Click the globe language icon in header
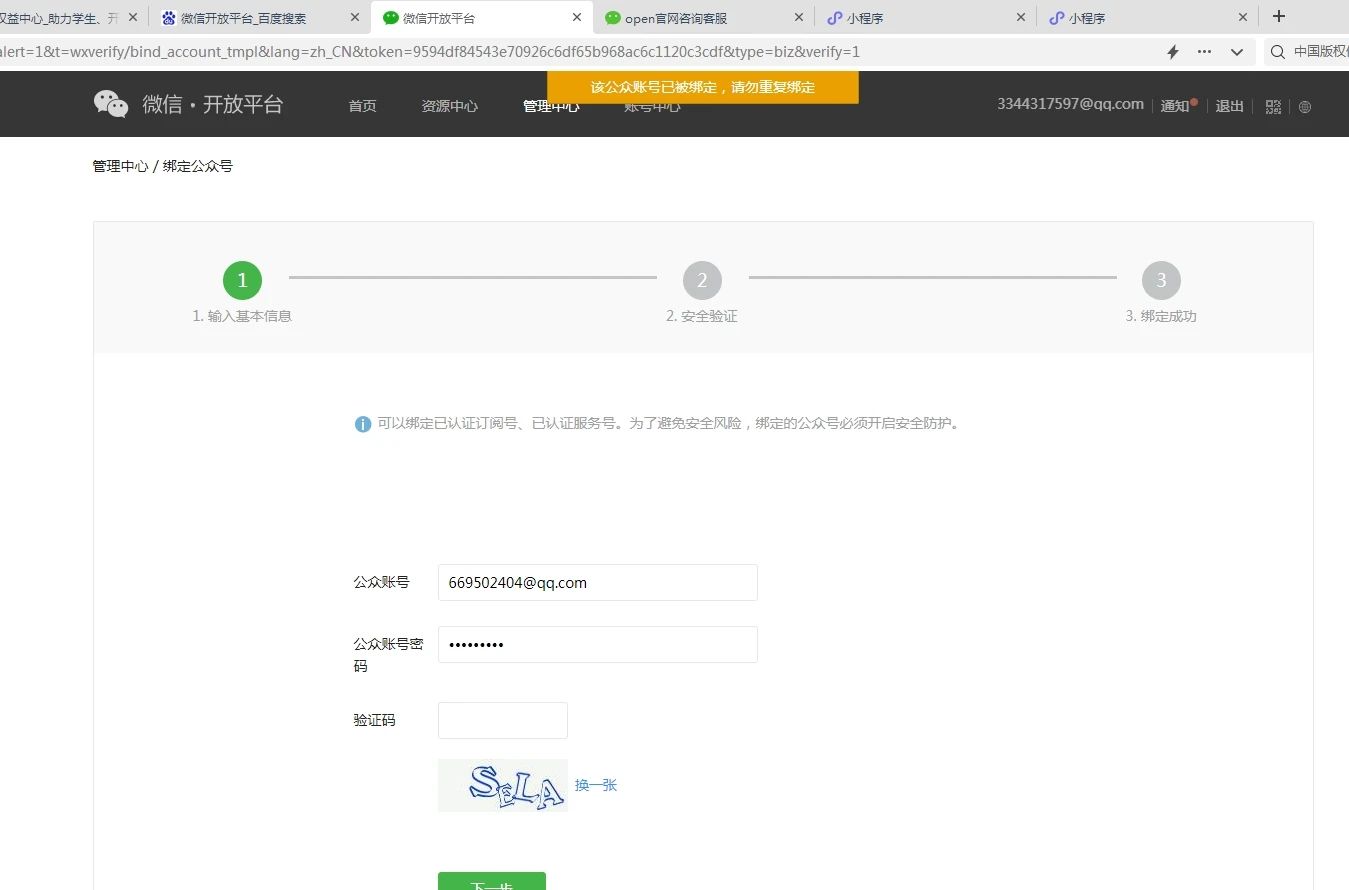1349x890 pixels. click(1305, 106)
